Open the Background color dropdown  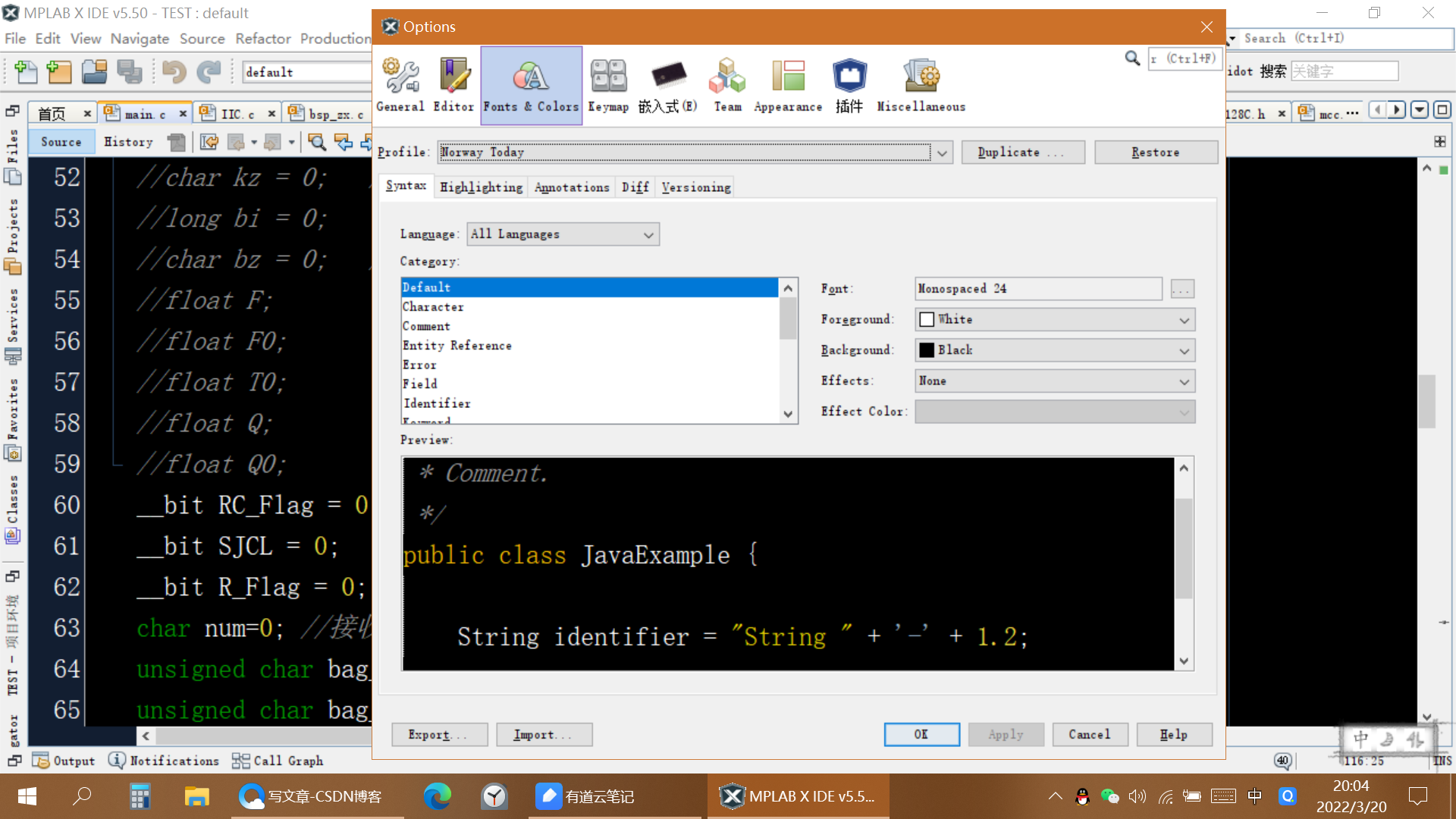click(1184, 350)
